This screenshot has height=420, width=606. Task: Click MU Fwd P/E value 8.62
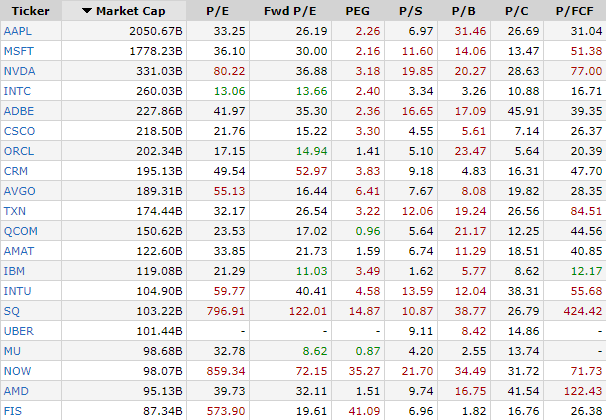(x=315, y=351)
